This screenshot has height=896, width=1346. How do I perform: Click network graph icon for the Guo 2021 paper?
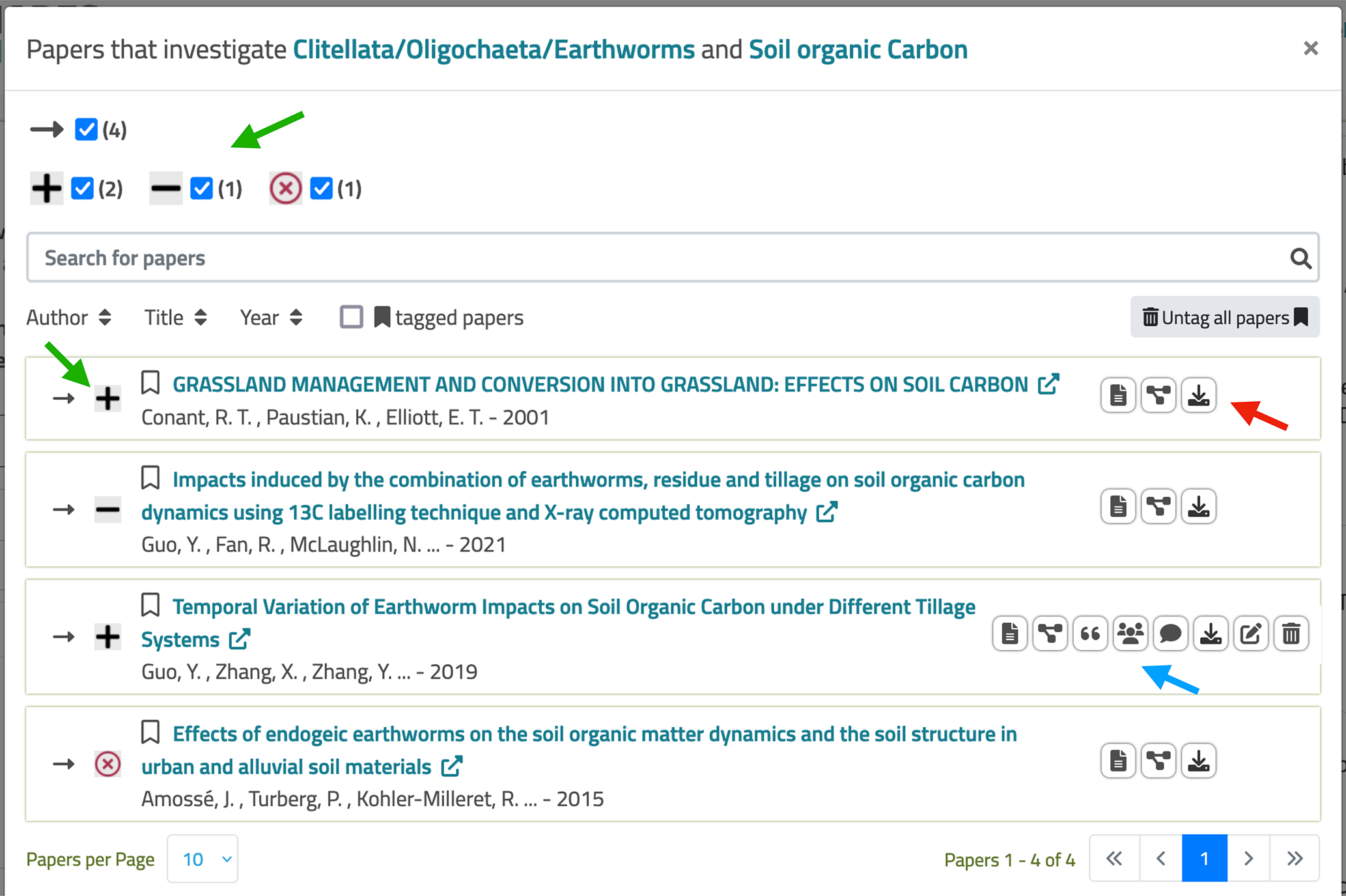(1158, 507)
